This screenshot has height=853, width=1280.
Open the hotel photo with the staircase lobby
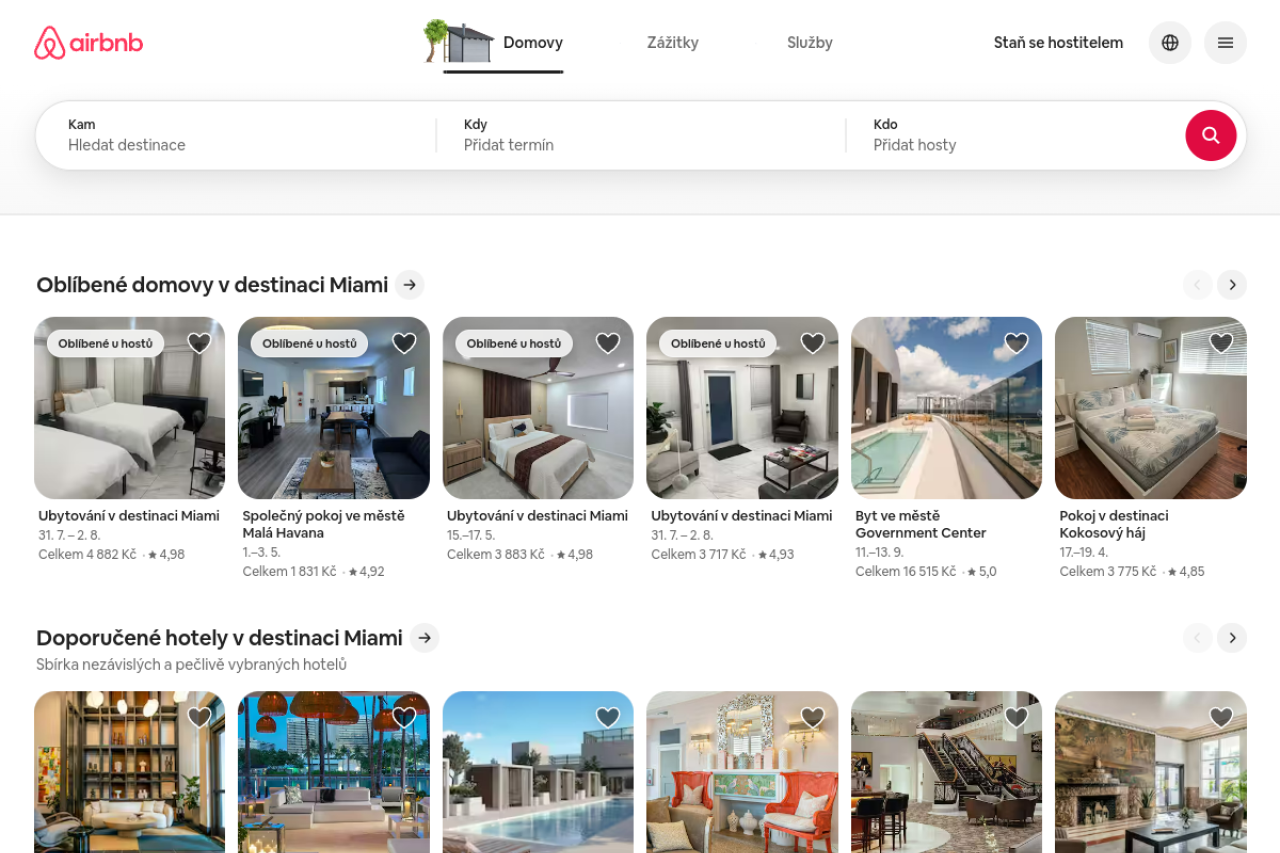pyautogui.click(x=946, y=772)
